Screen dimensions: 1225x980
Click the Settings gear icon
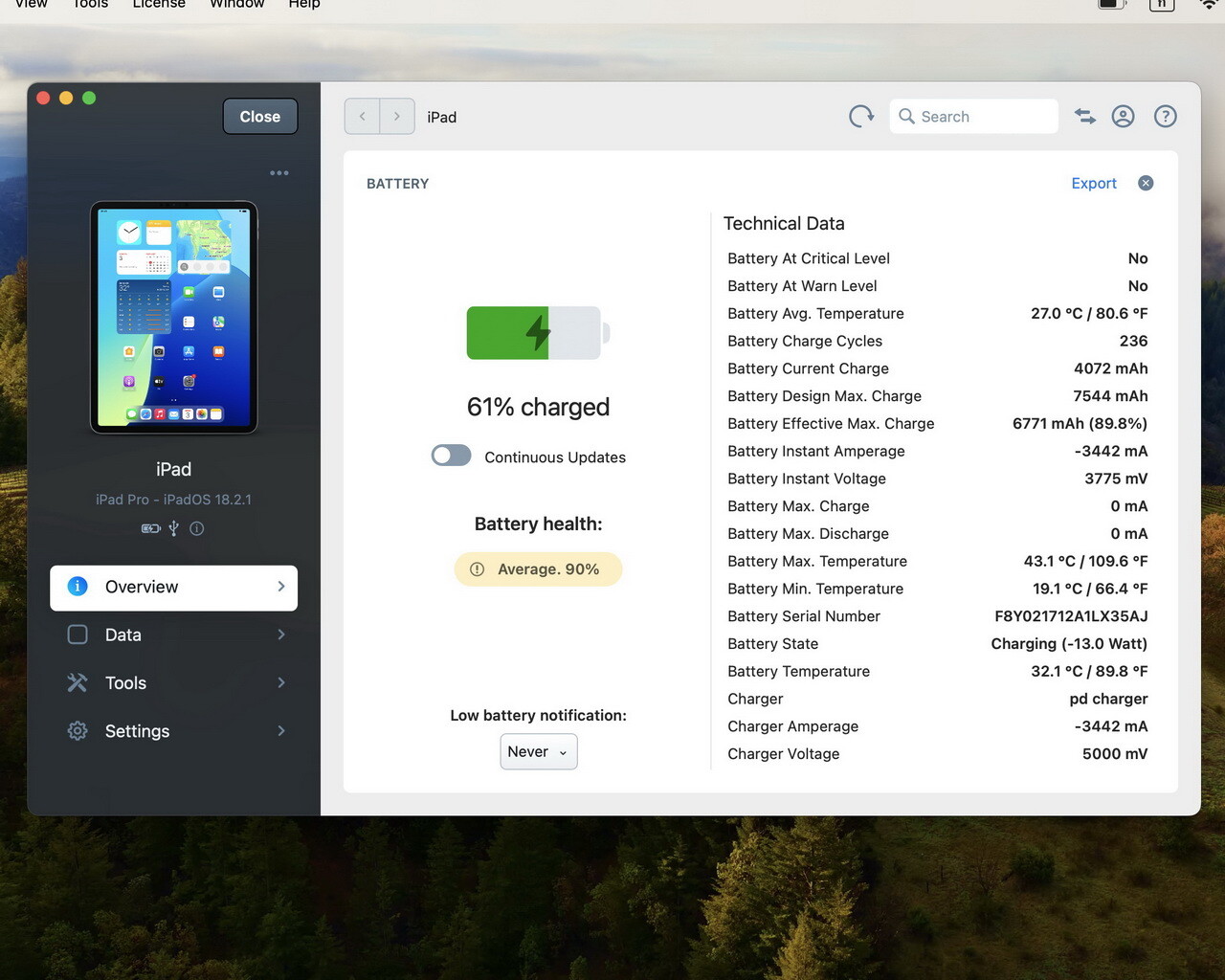coord(78,731)
